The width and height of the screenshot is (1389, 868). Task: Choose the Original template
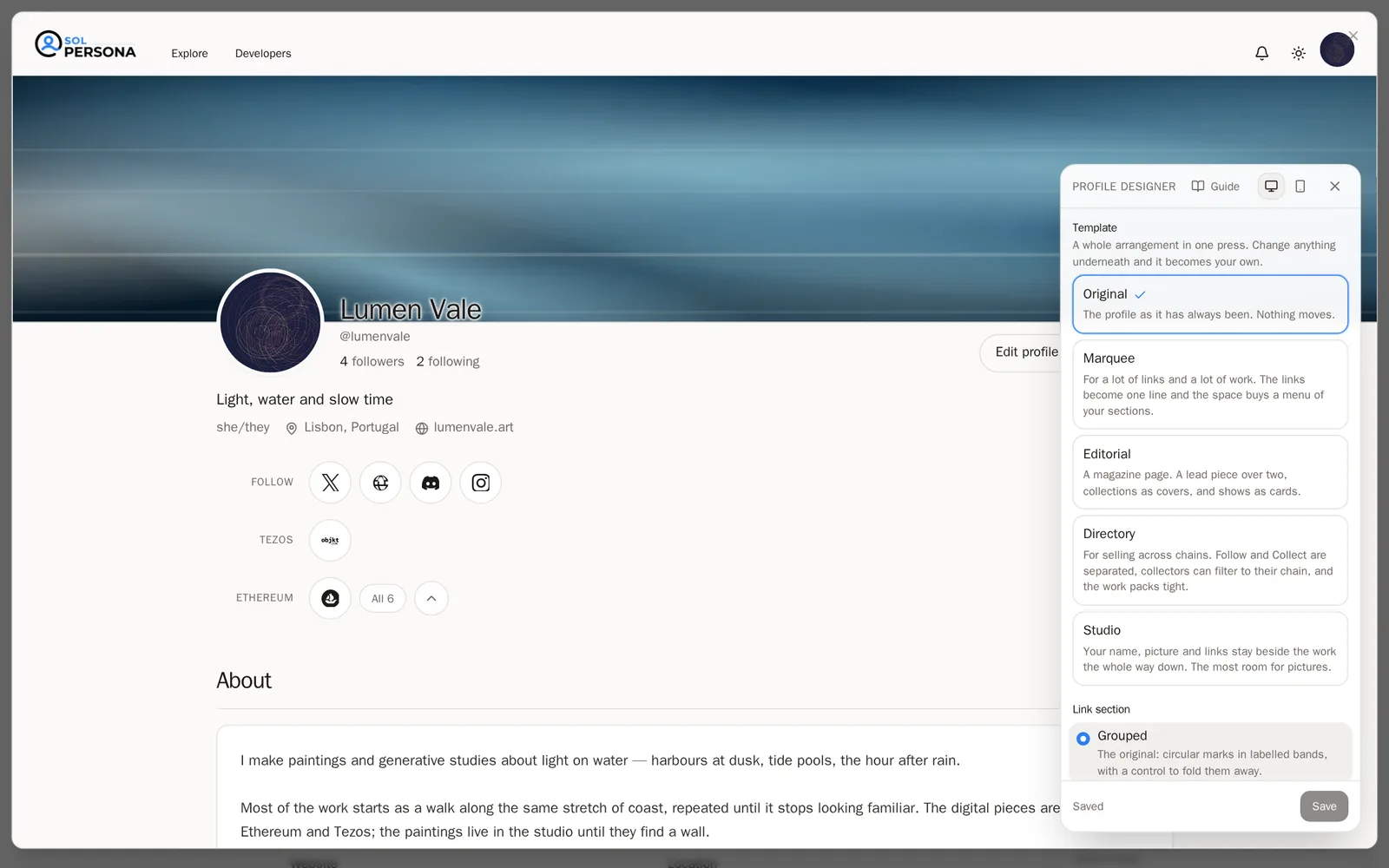(x=1210, y=304)
